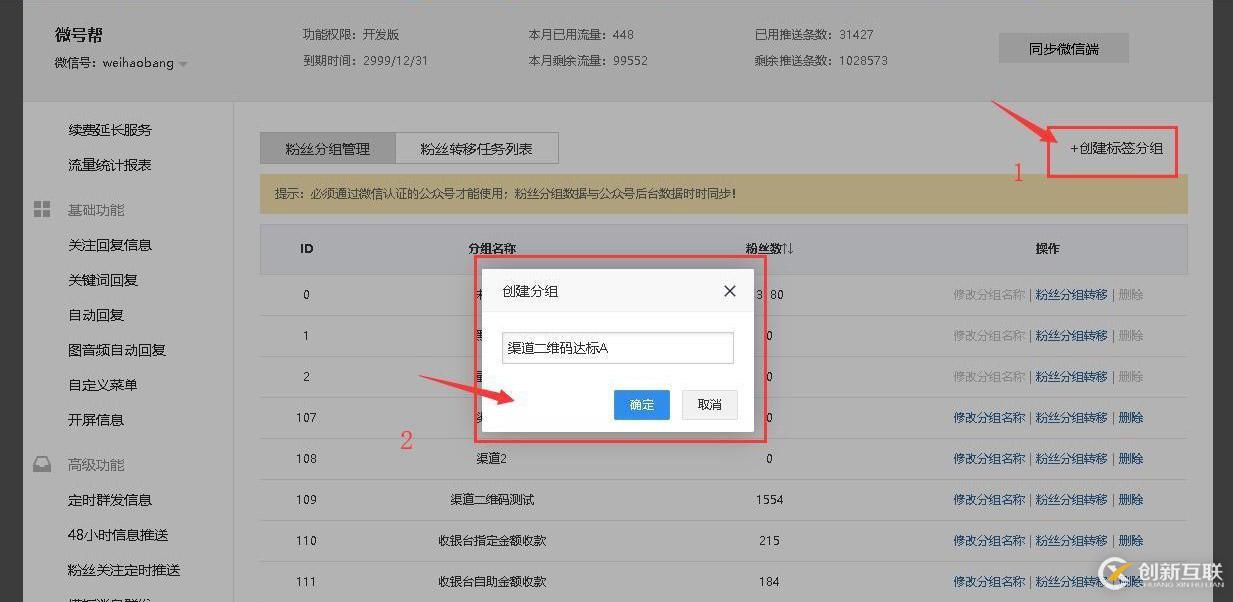Click 修改分组名称 for 收银台指定金额收款
The image size is (1233, 602).
tap(989, 540)
